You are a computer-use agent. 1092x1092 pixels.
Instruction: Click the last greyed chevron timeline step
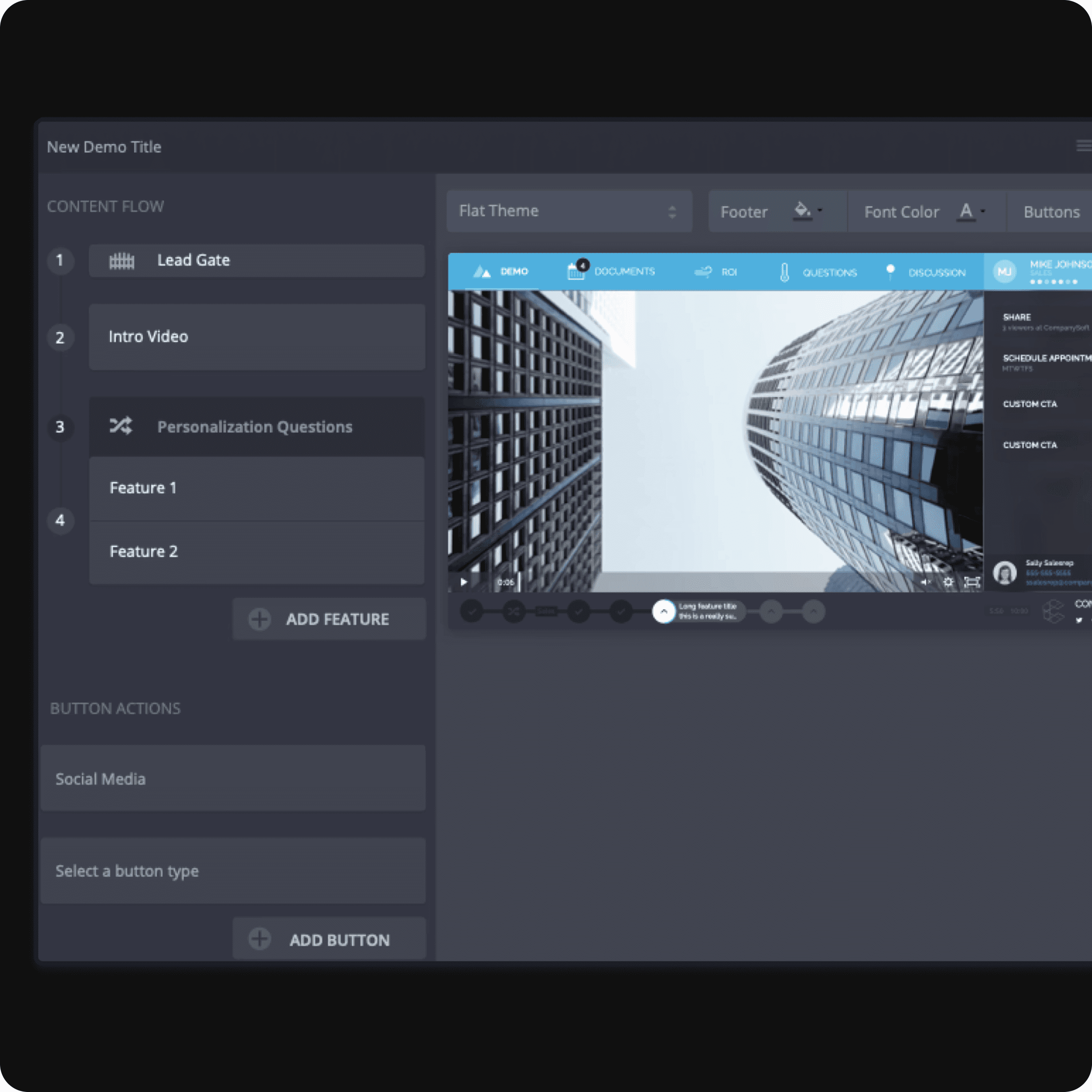click(813, 611)
